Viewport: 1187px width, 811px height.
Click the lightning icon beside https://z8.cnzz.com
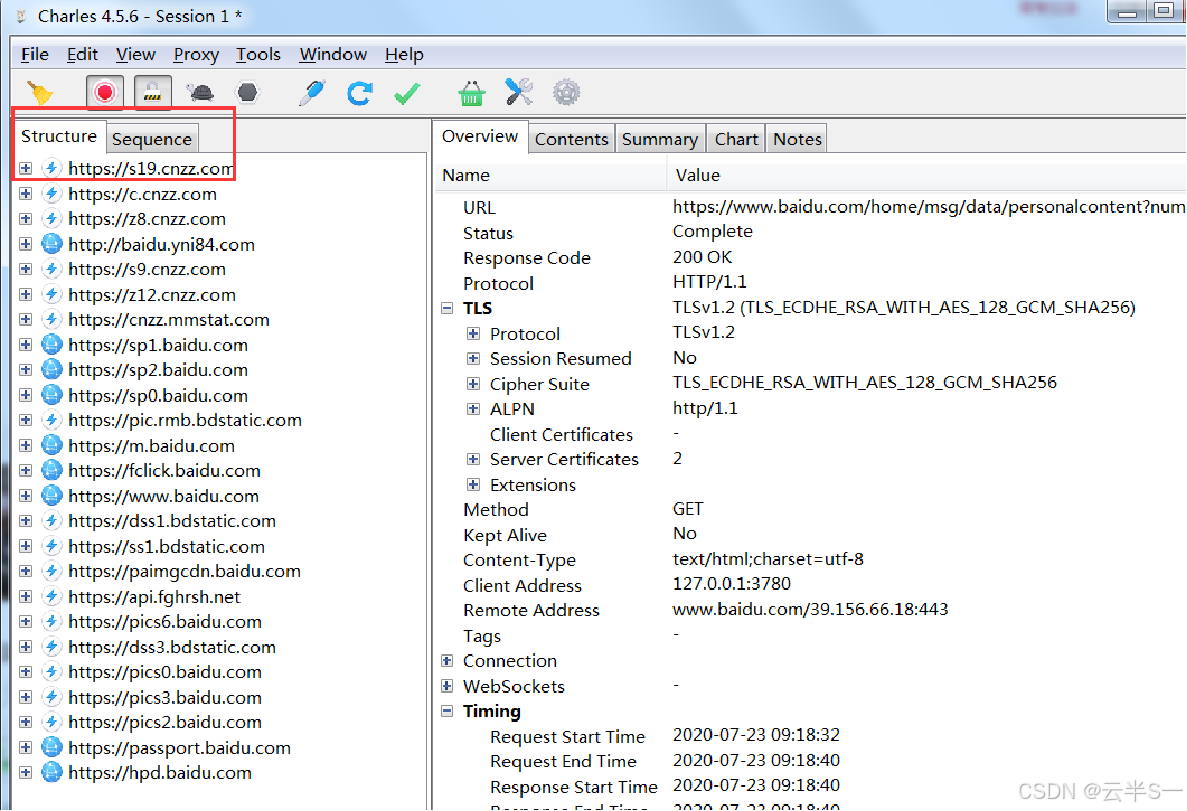point(51,219)
